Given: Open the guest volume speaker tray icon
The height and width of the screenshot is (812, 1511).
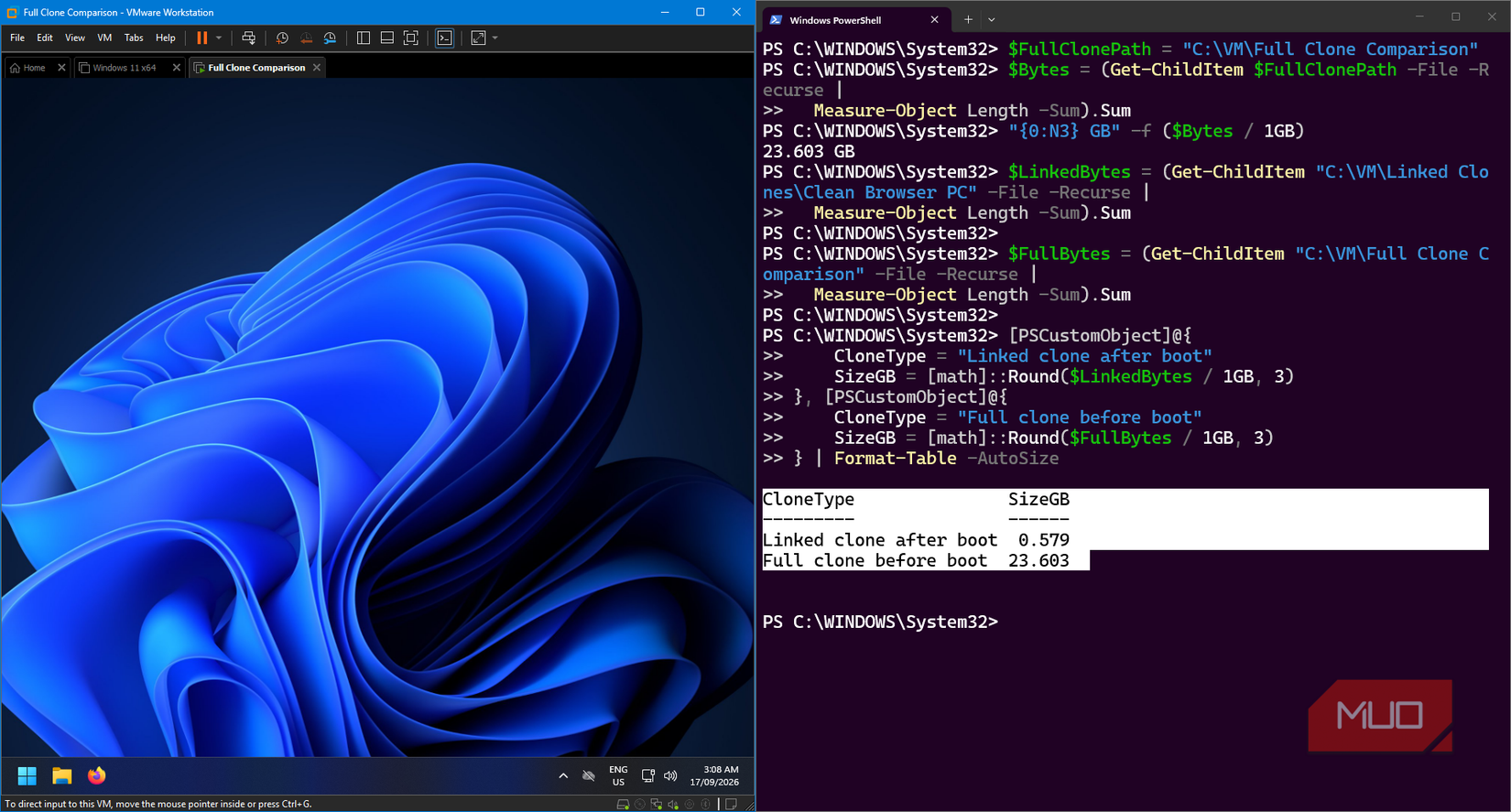Looking at the screenshot, I should pos(670,776).
